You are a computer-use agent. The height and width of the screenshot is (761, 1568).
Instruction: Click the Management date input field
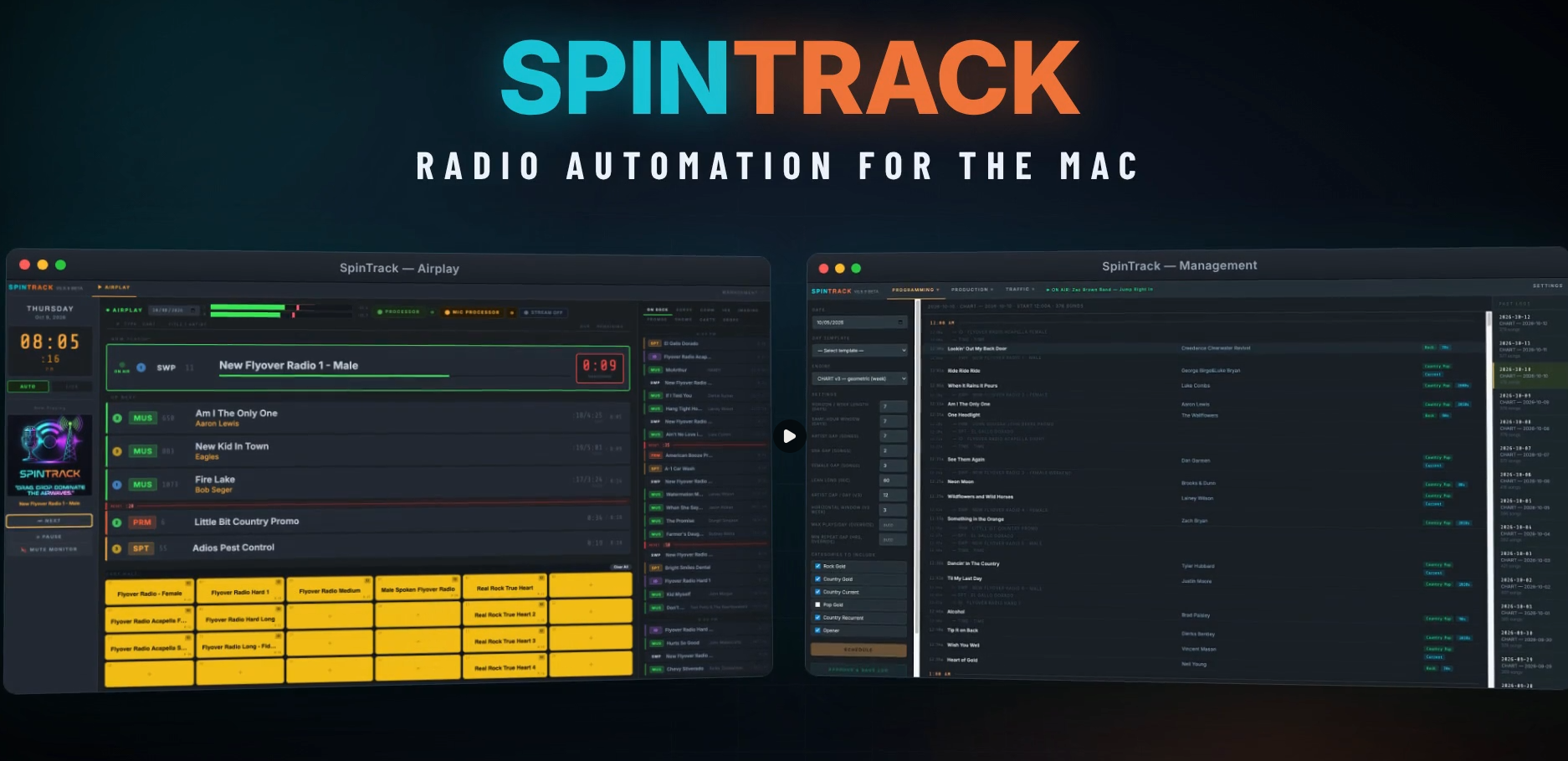coord(859,322)
